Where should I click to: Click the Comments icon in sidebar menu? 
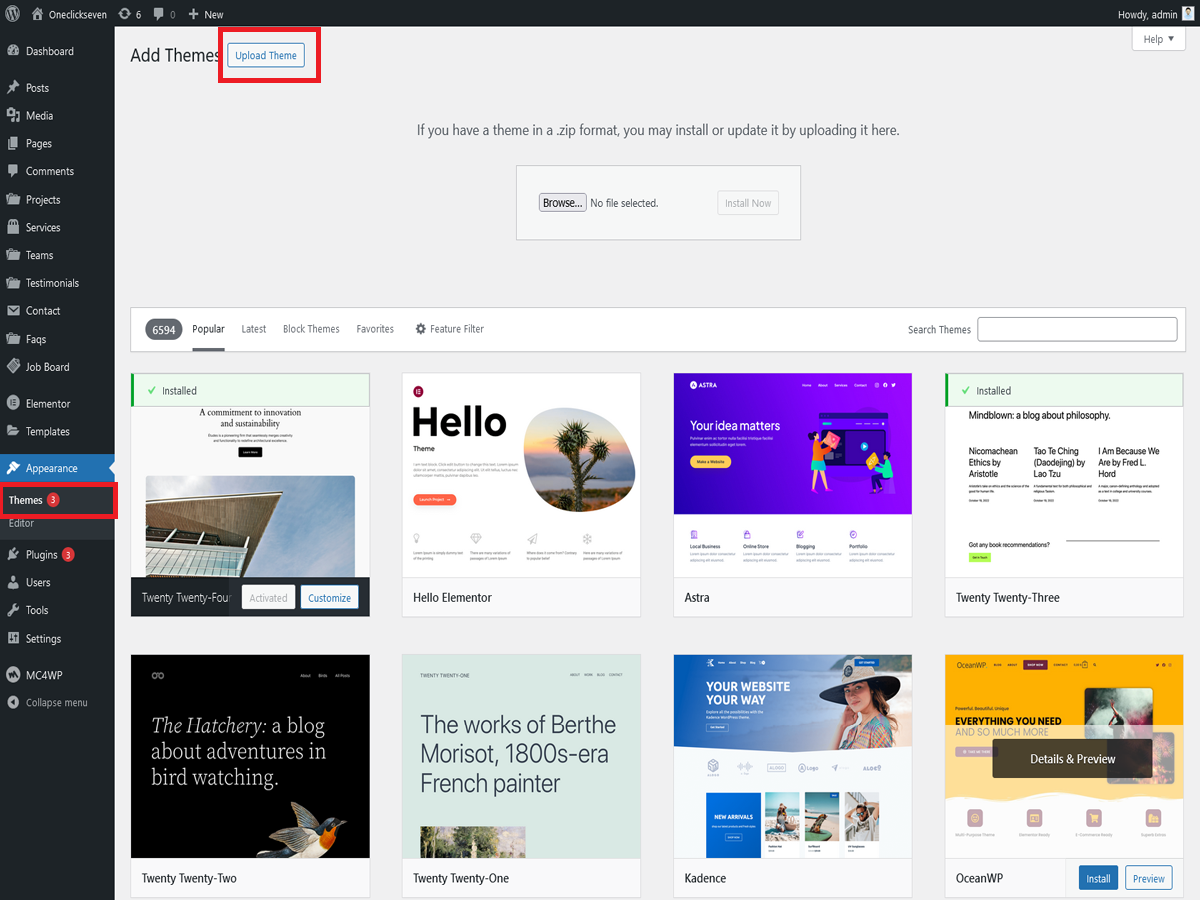pyautogui.click(x=13, y=171)
